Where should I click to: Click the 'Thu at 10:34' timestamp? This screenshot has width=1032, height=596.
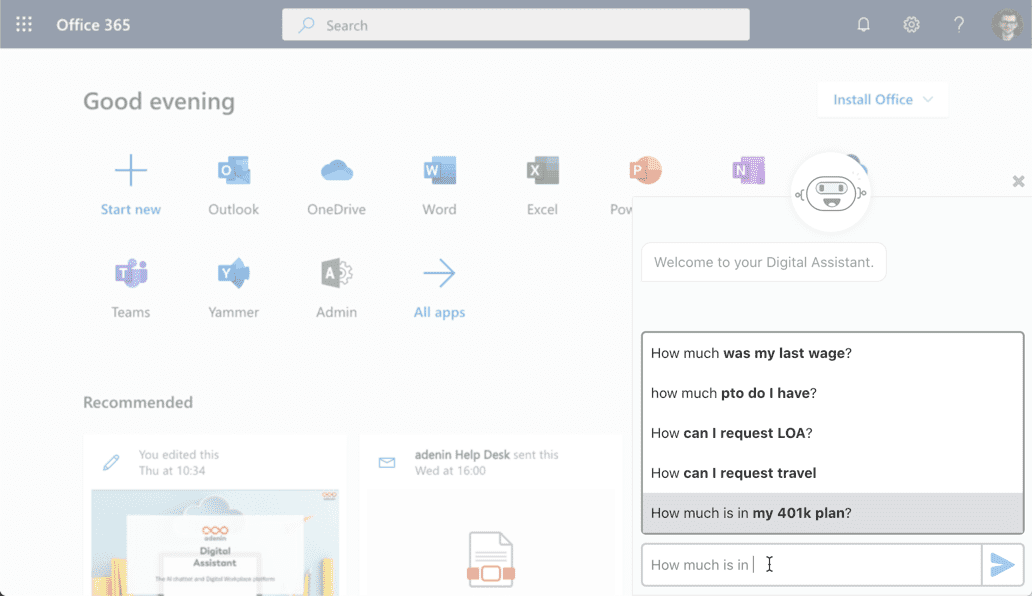pyautogui.click(x=172, y=471)
